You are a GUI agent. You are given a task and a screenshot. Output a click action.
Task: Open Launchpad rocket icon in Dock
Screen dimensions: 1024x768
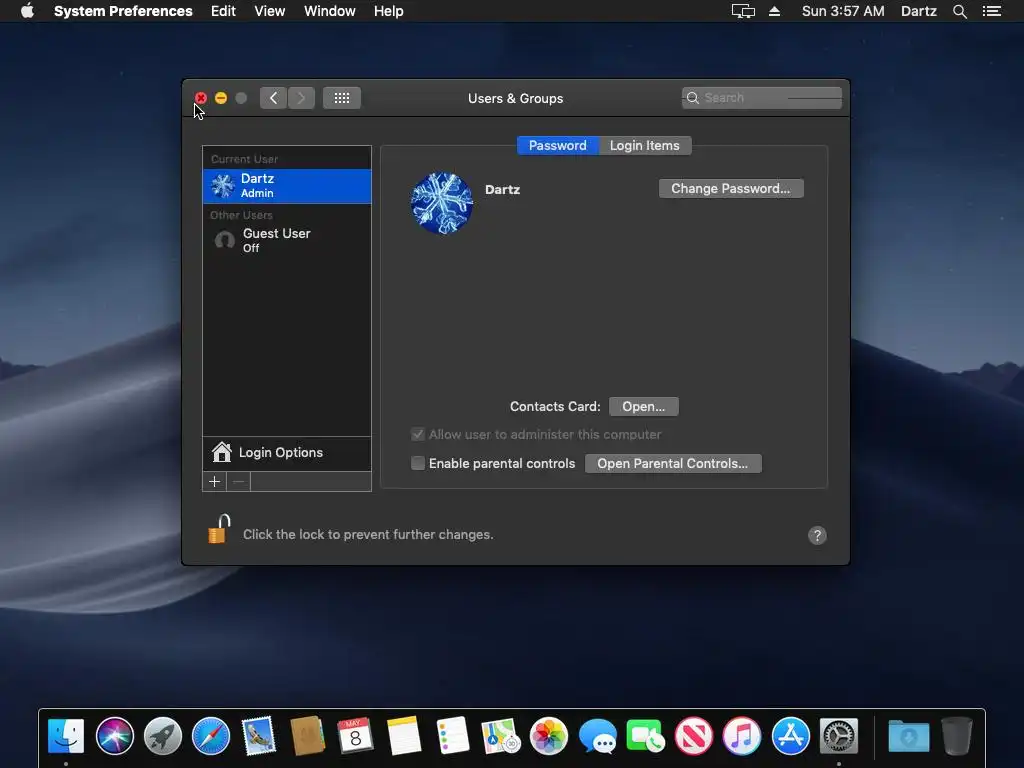click(163, 736)
